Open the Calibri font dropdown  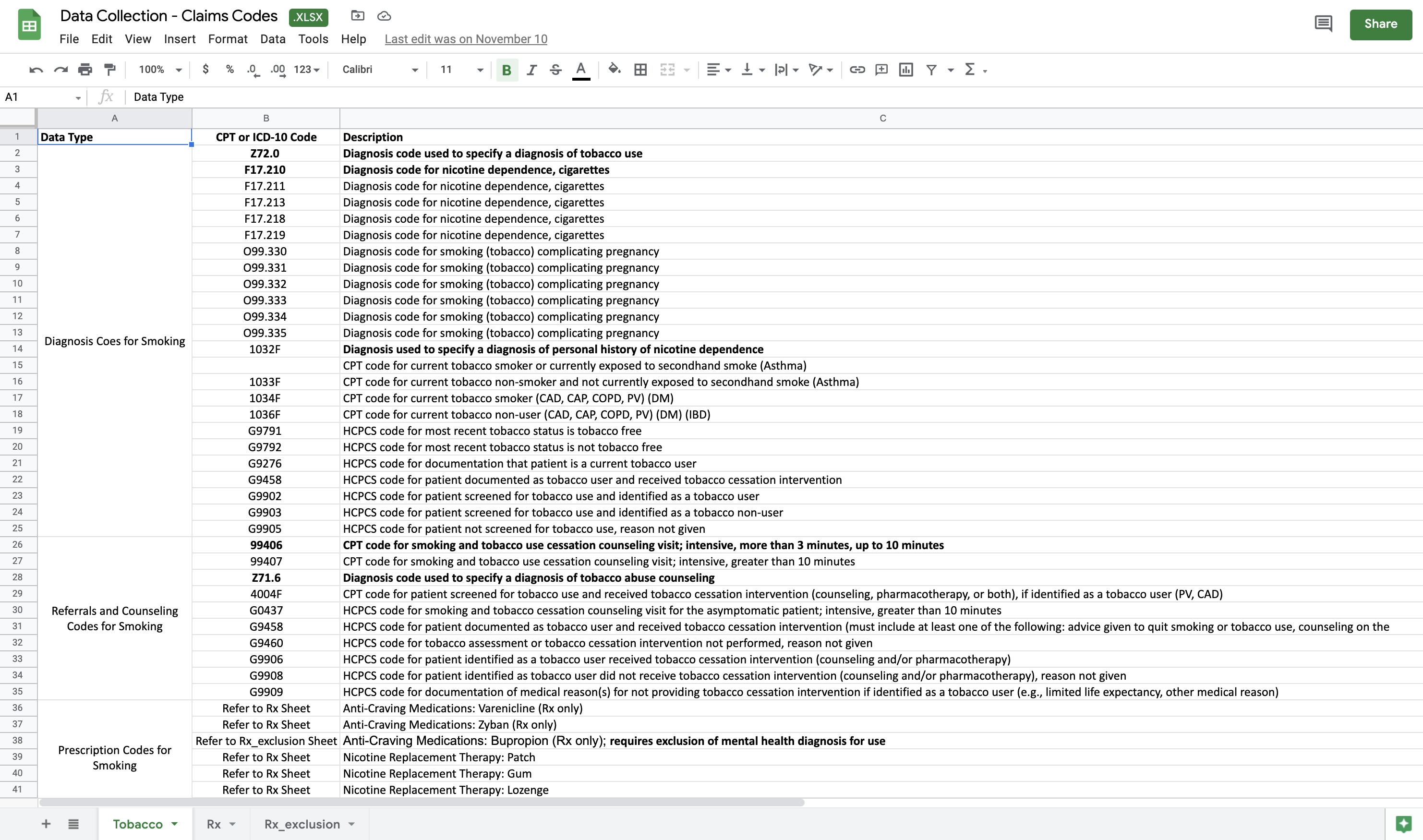tap(380, 70)
